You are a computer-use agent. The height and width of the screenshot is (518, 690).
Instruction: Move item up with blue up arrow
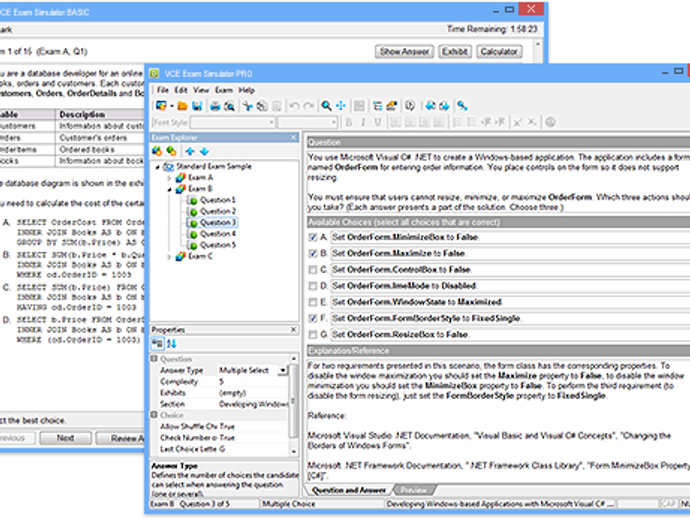tap(190, 151)
